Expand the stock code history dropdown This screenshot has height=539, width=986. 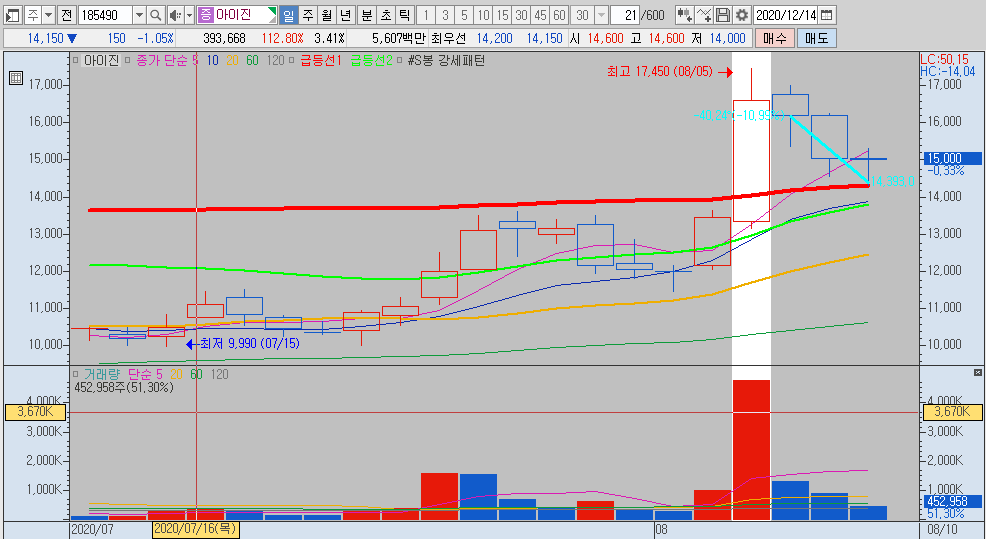(x=140, y=15)
